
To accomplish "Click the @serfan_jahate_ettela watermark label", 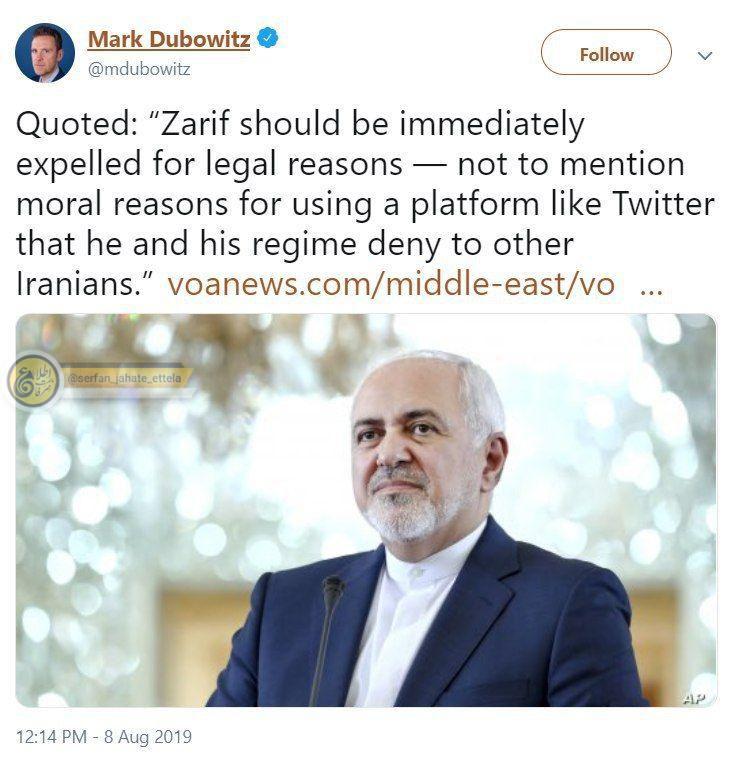I will pos(125,378).
